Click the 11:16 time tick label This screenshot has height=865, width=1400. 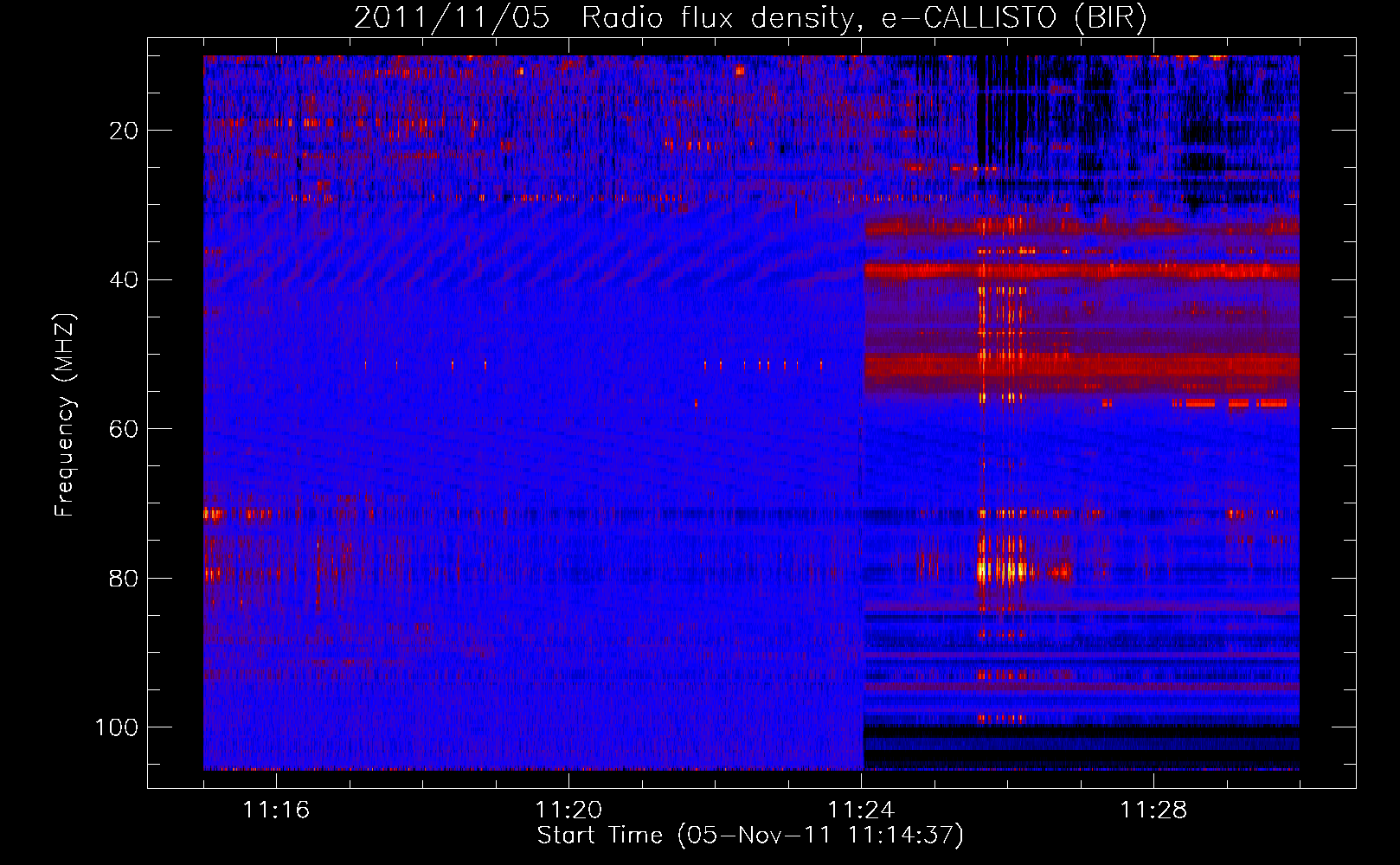click(276, 810)
